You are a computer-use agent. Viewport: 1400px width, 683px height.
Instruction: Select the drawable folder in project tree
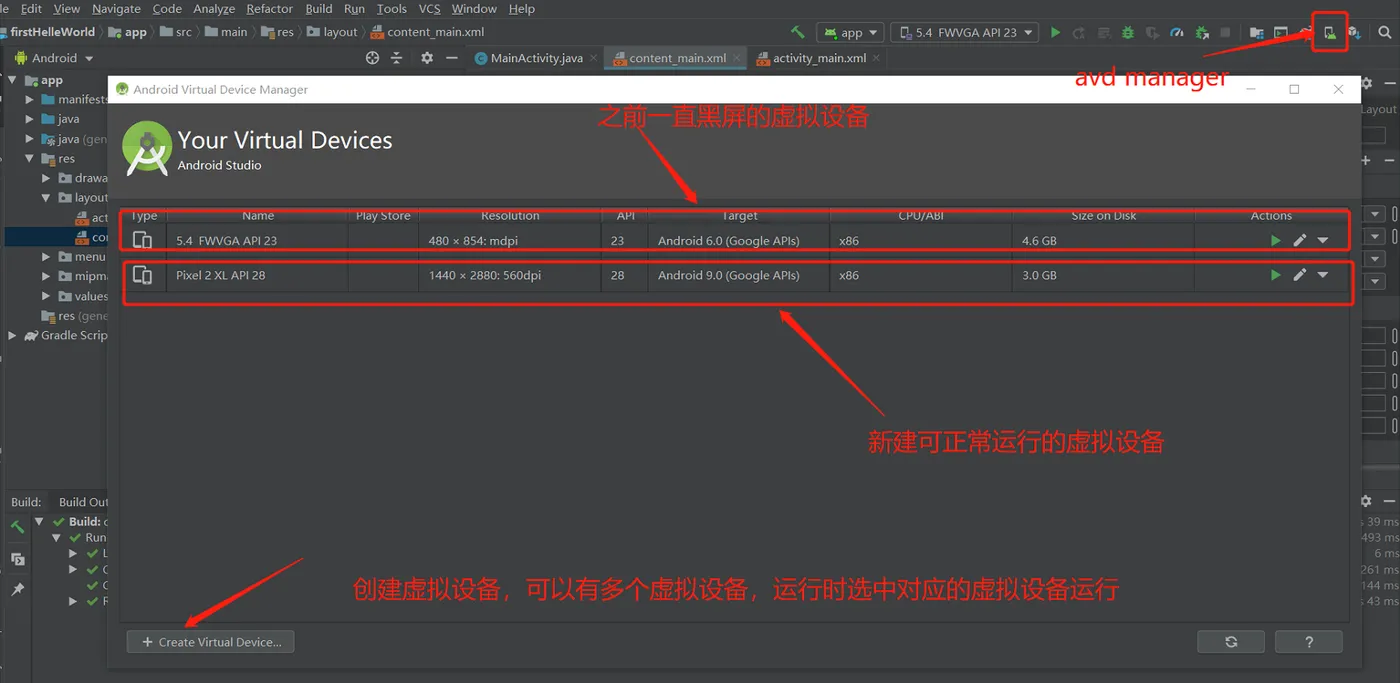pos(82,178)
